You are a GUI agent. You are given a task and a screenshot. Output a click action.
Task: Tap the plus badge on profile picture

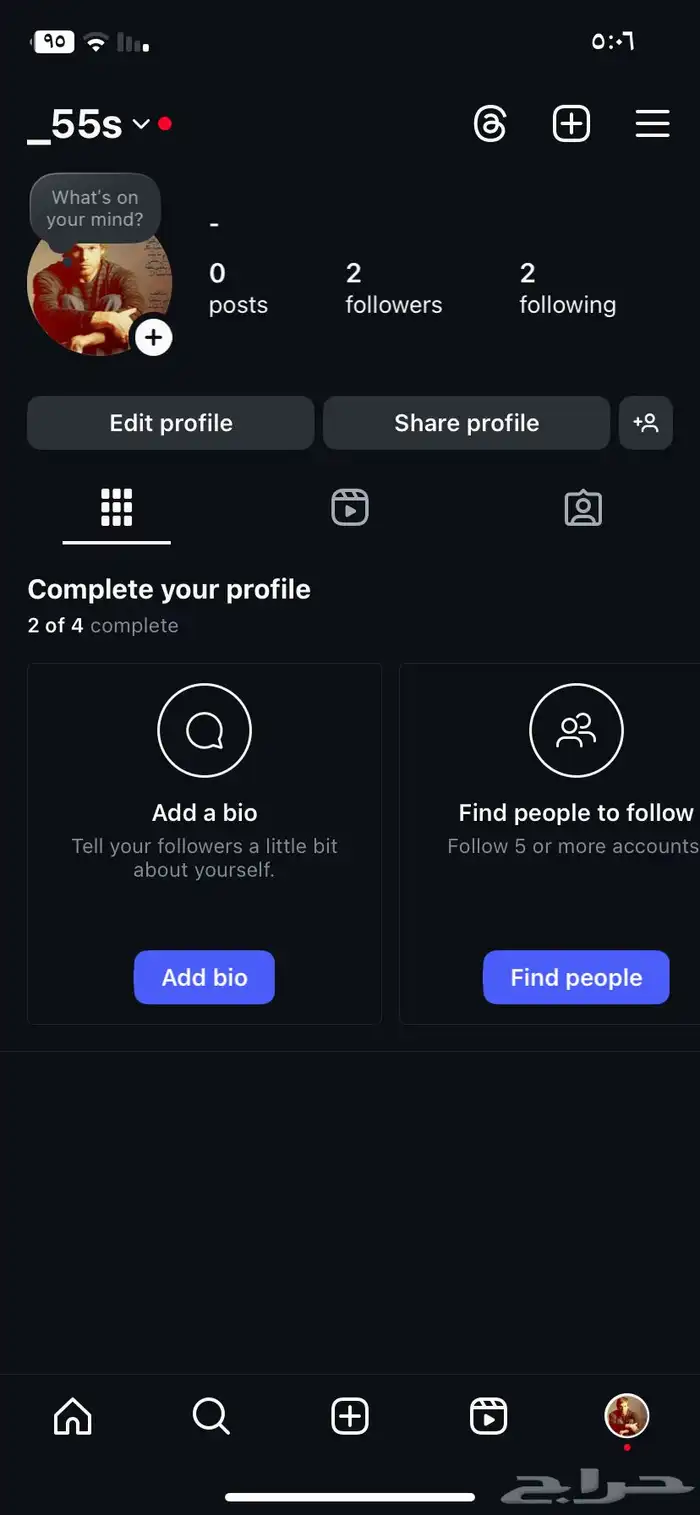[153, 338]
